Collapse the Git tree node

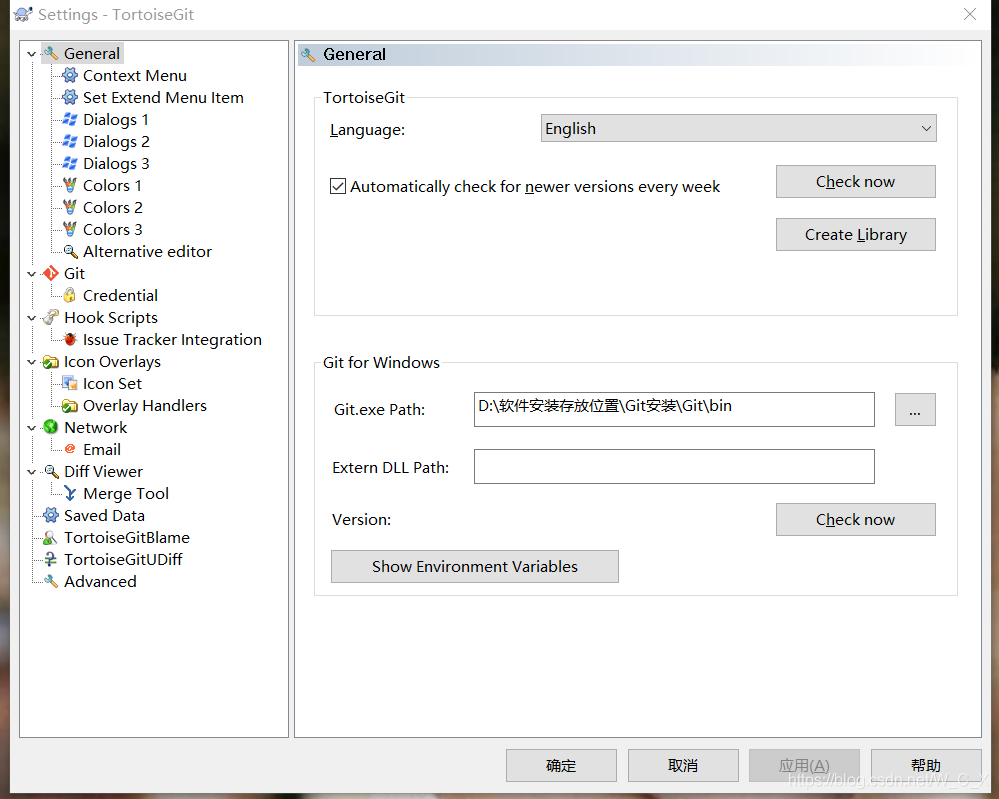[31, 274]
